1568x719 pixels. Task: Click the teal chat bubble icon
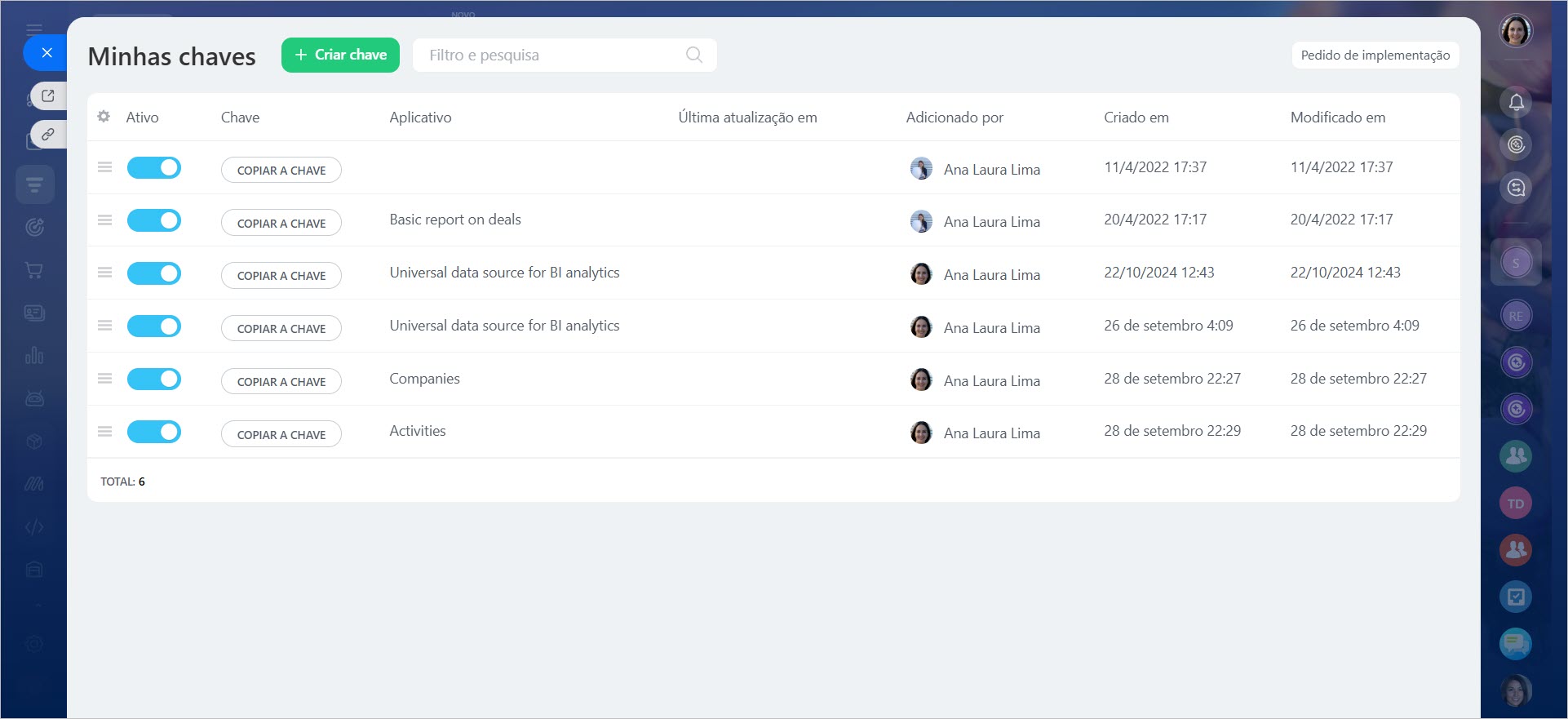[1515, 644]
